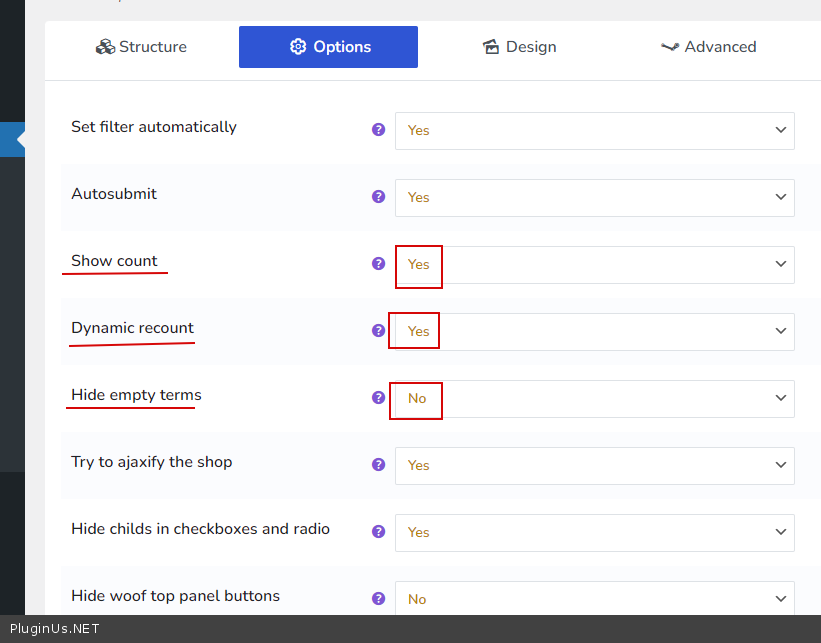
Task: Open the Advanced tab
Action: [x=708, y=47]
